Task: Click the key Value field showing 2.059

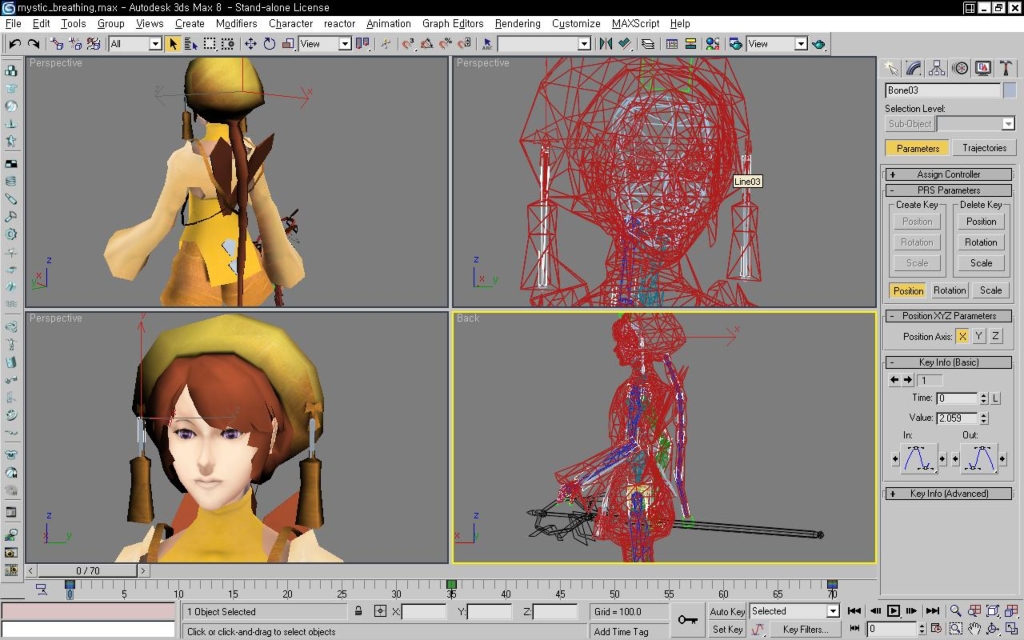Action: tap(957, 418)
